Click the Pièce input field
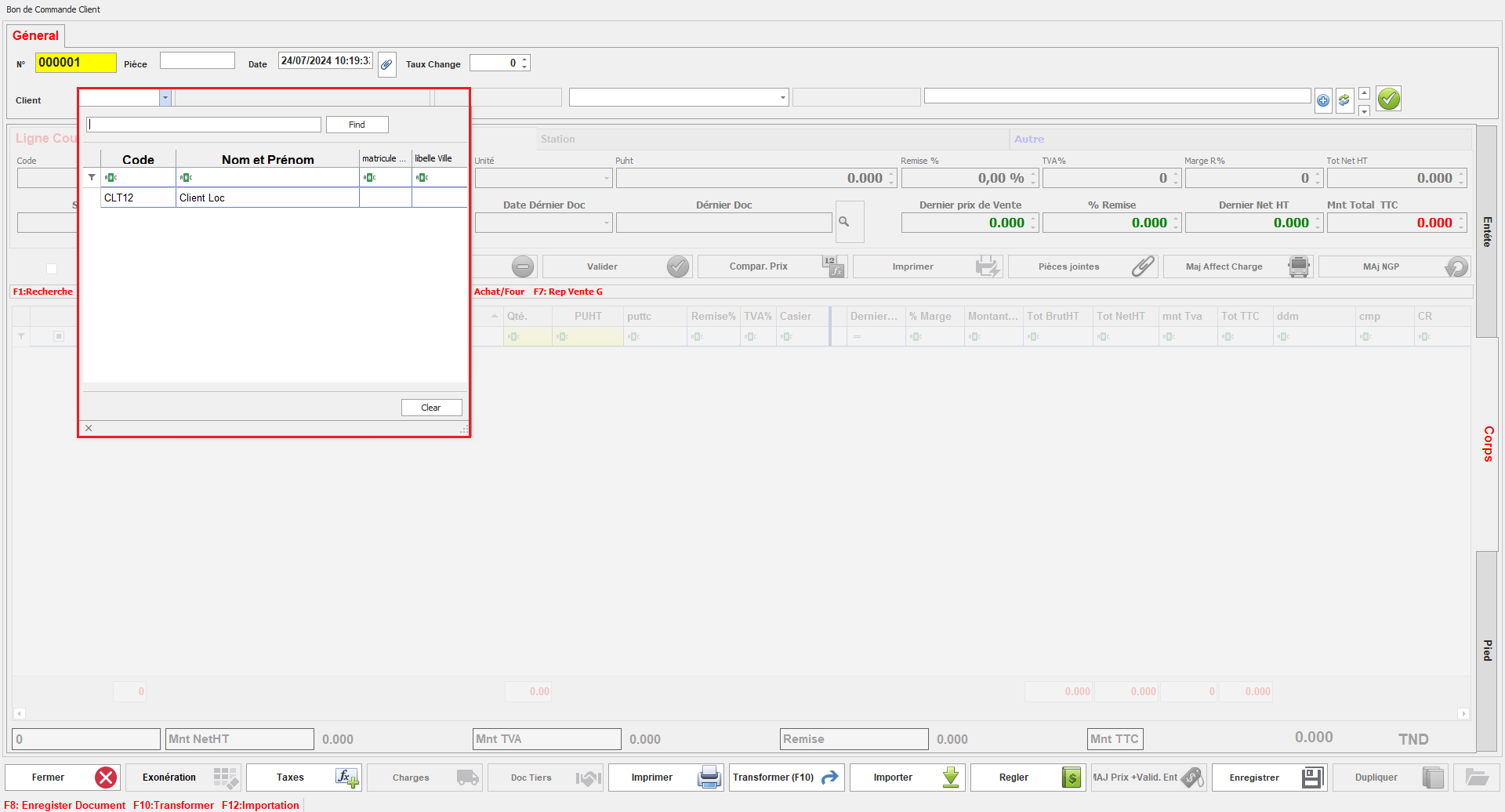Viewport: 1505px width, 812px height. [198, 60]
